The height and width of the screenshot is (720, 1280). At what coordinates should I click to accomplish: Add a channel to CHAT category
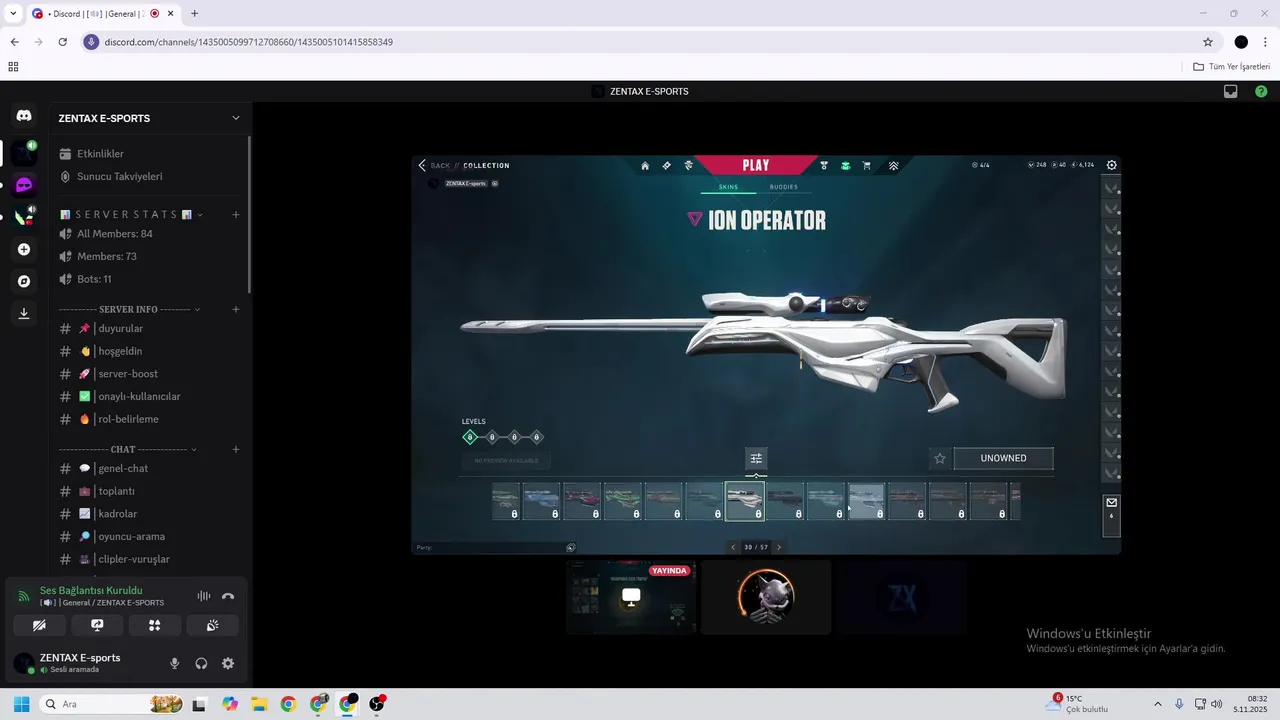pyautogui.click(x=236, y=450)
